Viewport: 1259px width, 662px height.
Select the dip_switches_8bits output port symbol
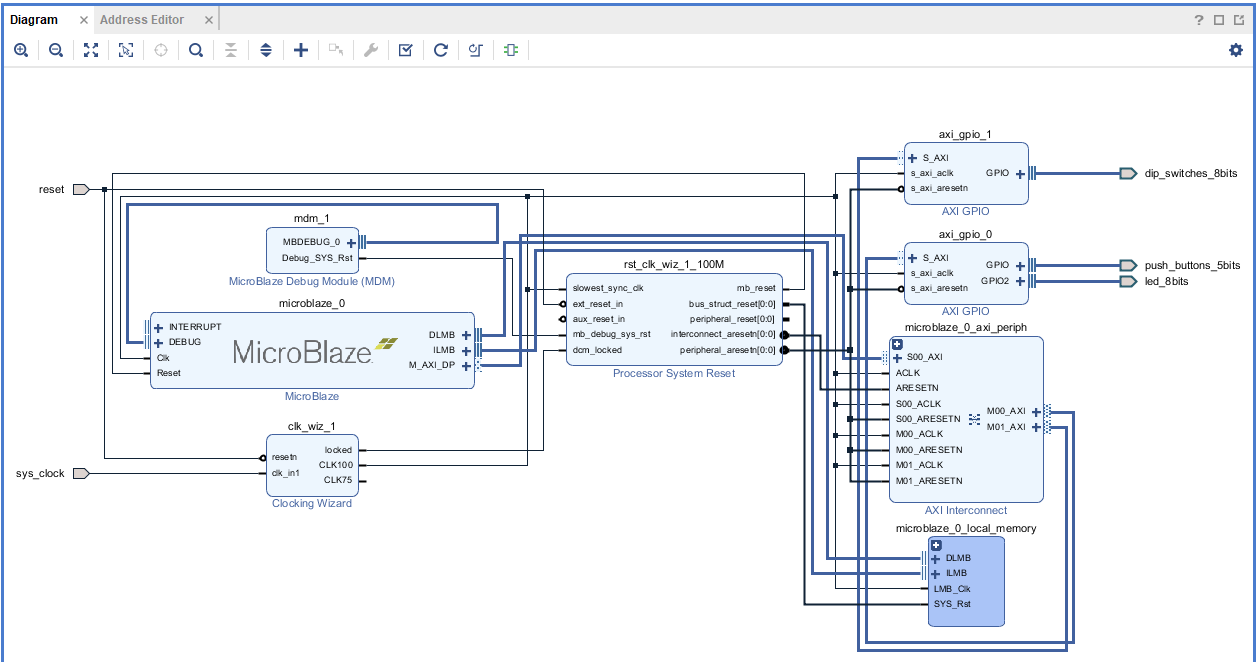tap(1128, 173)
